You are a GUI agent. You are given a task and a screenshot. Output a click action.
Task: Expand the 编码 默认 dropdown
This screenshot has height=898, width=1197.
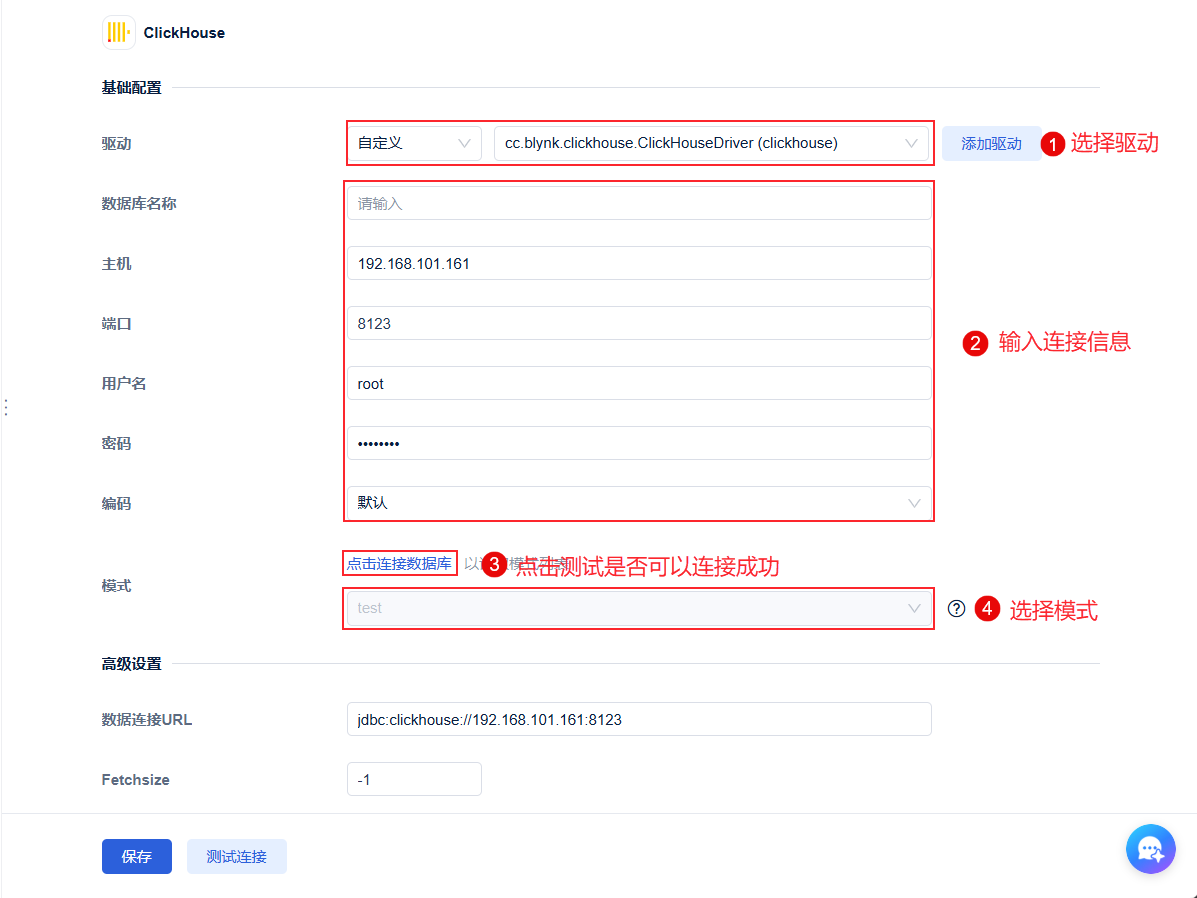(x=639, y=503)
